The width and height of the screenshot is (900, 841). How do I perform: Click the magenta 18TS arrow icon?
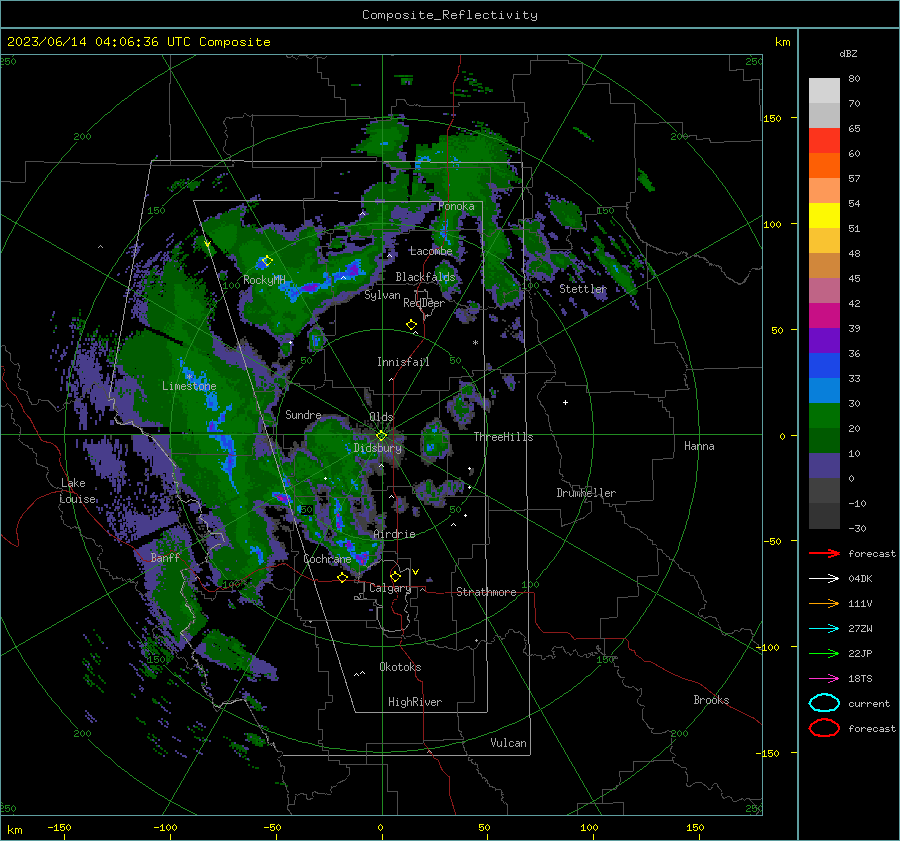coord(824,678)
